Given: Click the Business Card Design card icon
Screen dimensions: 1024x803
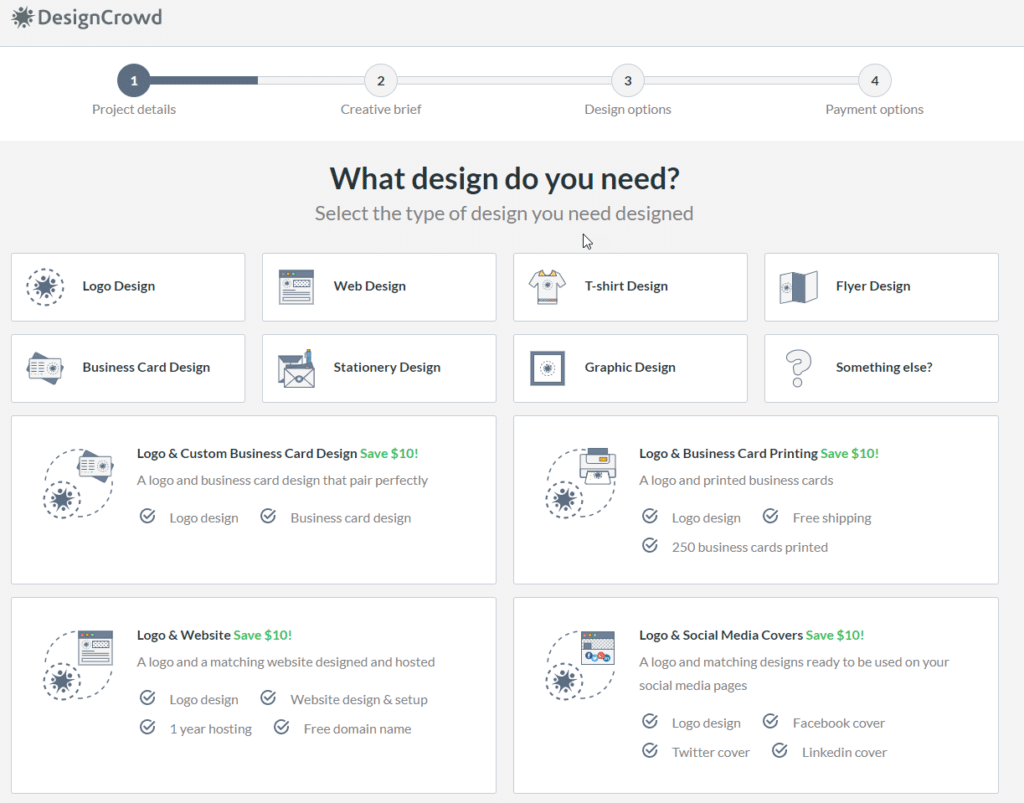Looking at the screenshot, I should 45,368.
